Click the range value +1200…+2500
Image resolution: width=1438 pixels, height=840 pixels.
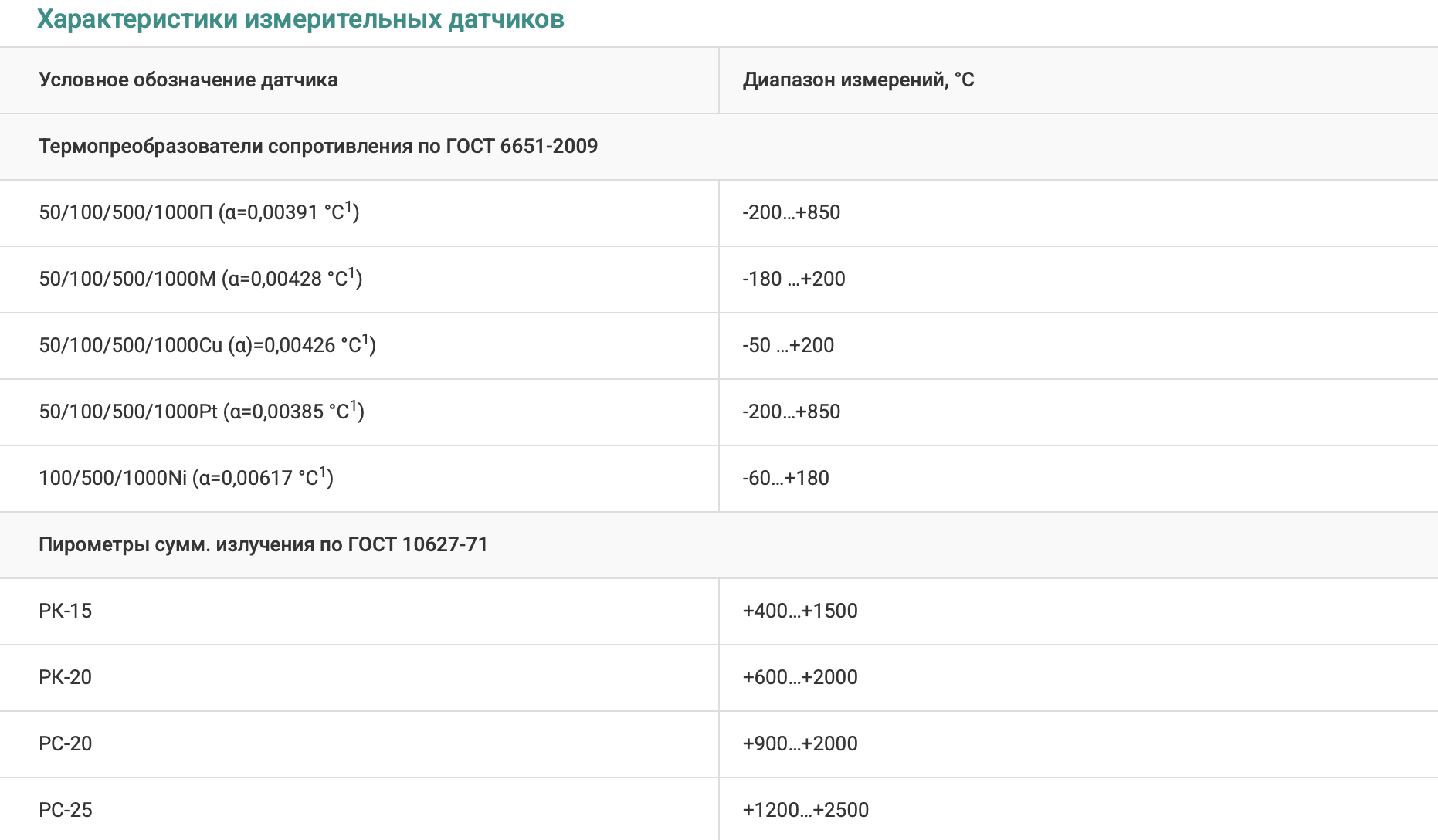[x=805, y=810]
